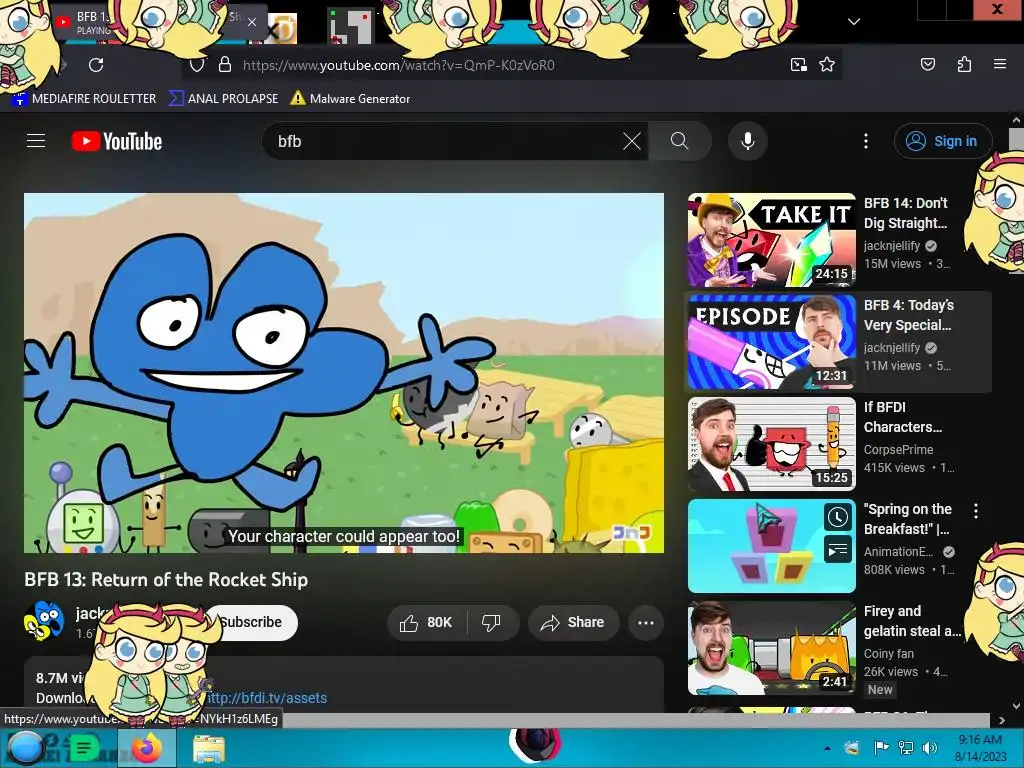Clear the search box with X
Image resolution: width=1024 pixels, height=768 pixels.
(x=632, y=141)
